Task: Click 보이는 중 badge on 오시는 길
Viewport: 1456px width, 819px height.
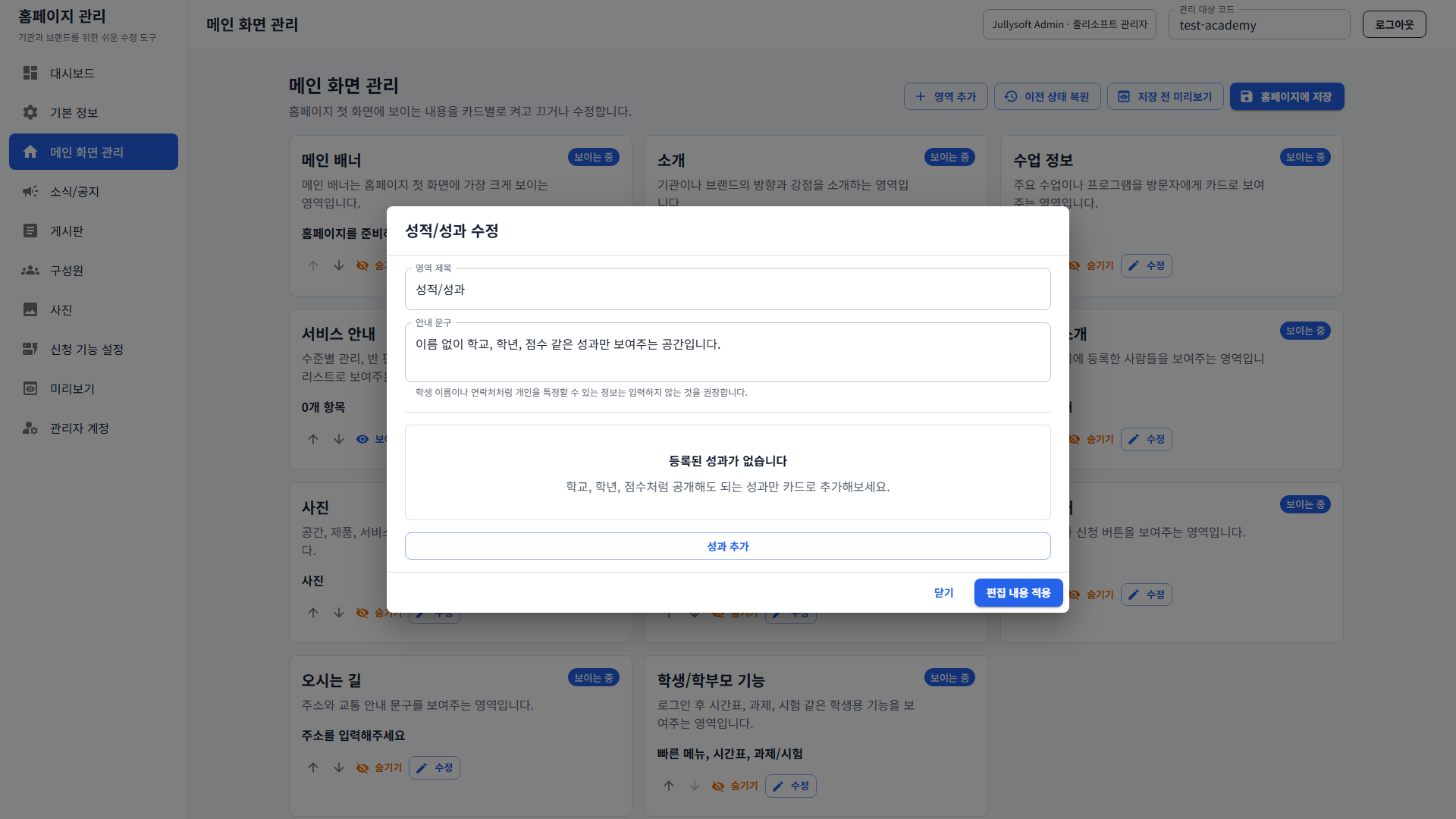Action: (594, 677)
